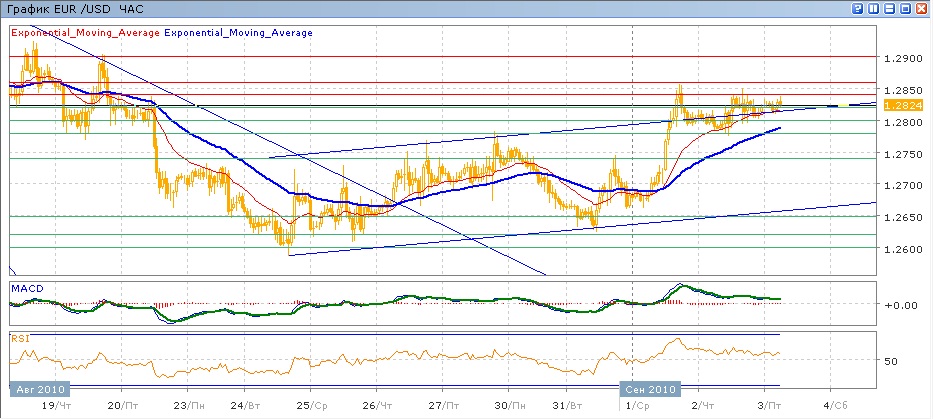This screenshot has width=933, height=419.
Task: Click the horizontal split window icon
Action: 890,8
